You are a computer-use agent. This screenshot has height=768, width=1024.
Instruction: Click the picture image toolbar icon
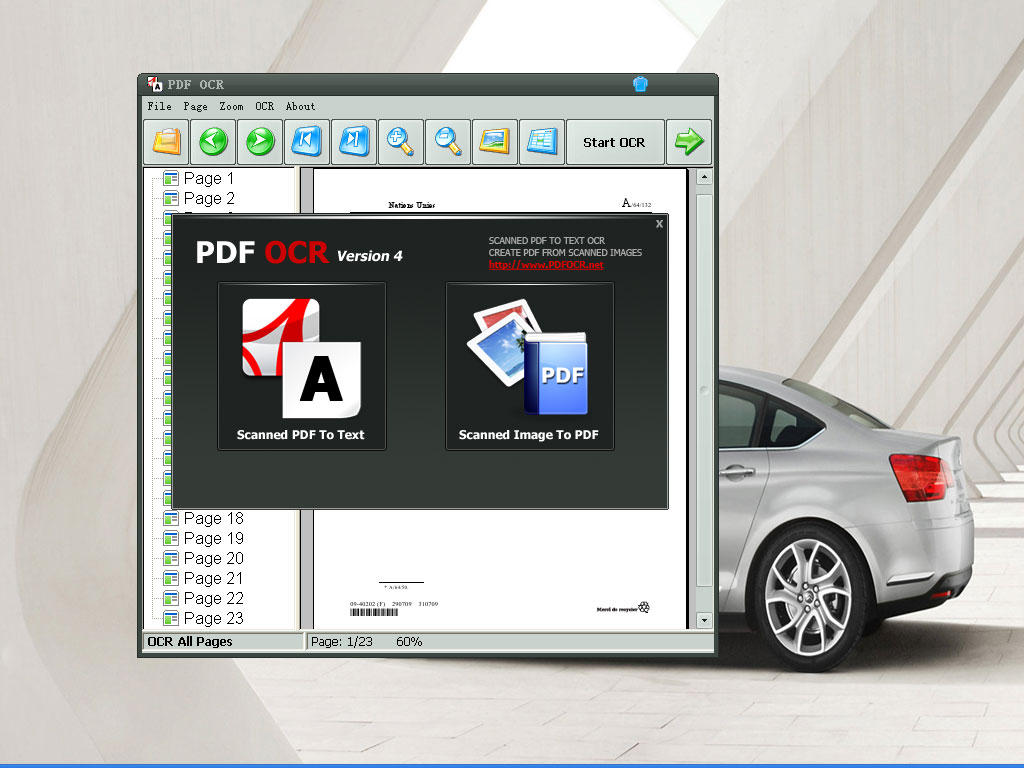[x=495, y=142]
